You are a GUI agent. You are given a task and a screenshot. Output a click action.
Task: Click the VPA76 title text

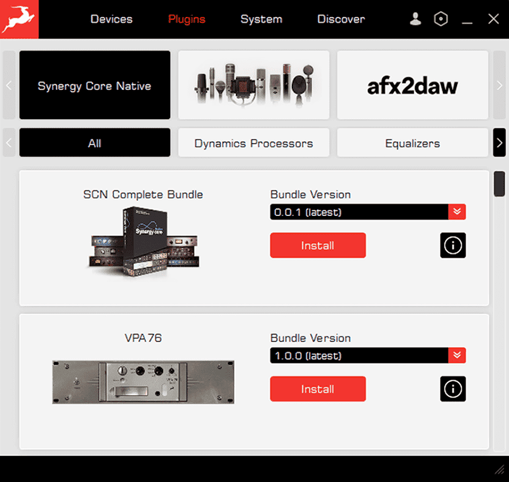pyautogui.click(x=143, y=338)
